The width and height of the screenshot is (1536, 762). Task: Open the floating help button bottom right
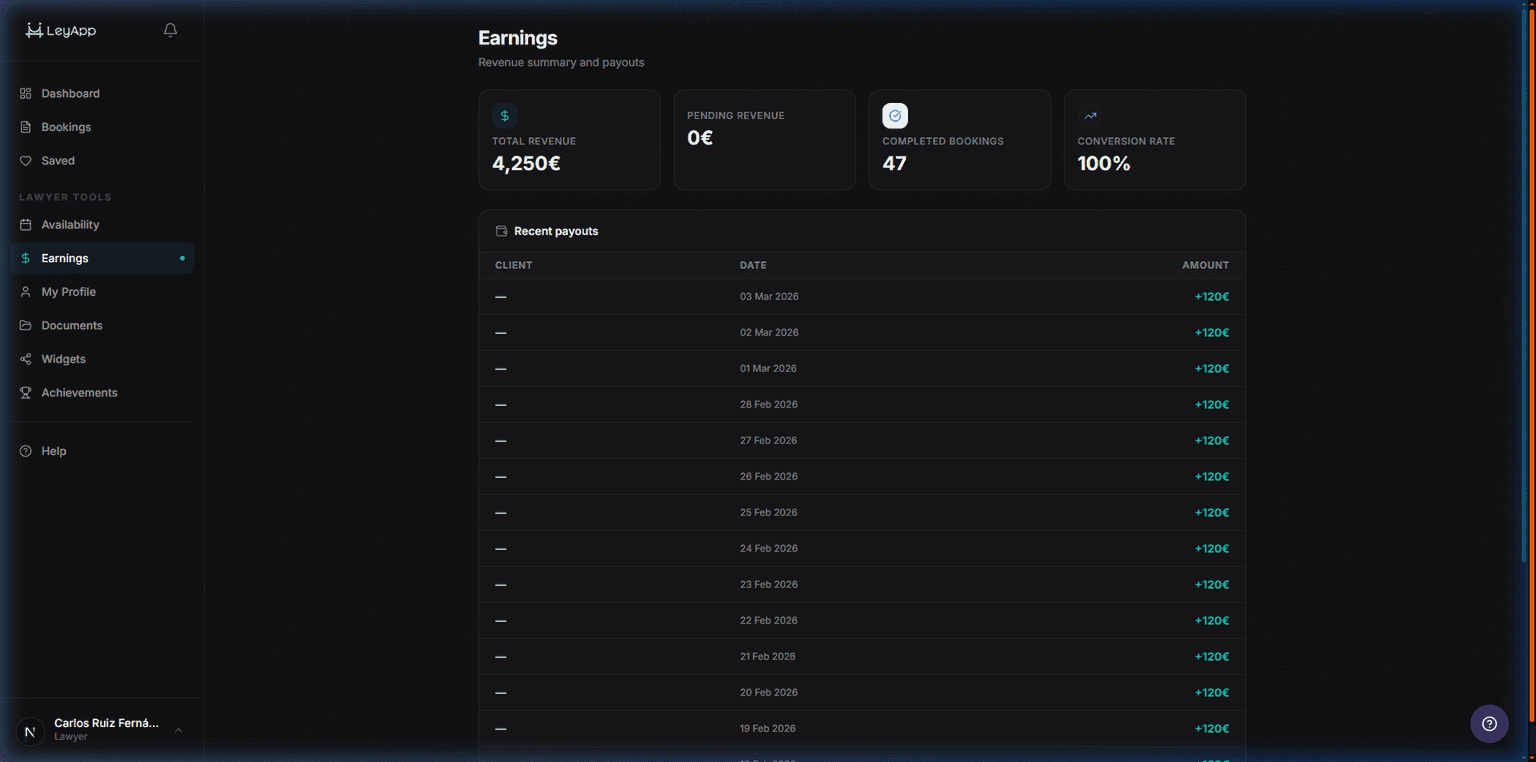pyautogui.click(x=1489, y=723)
